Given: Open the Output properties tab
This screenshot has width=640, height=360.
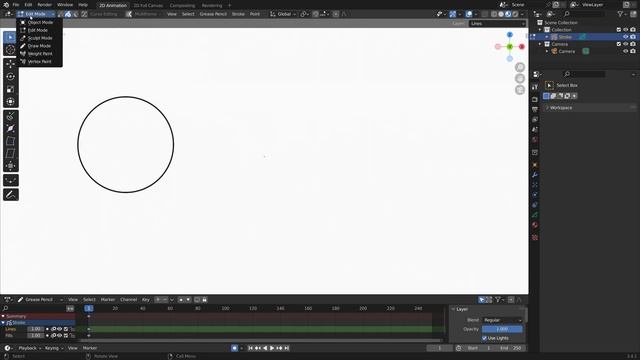Looking at the screenshot, I should tap(535, 109).
